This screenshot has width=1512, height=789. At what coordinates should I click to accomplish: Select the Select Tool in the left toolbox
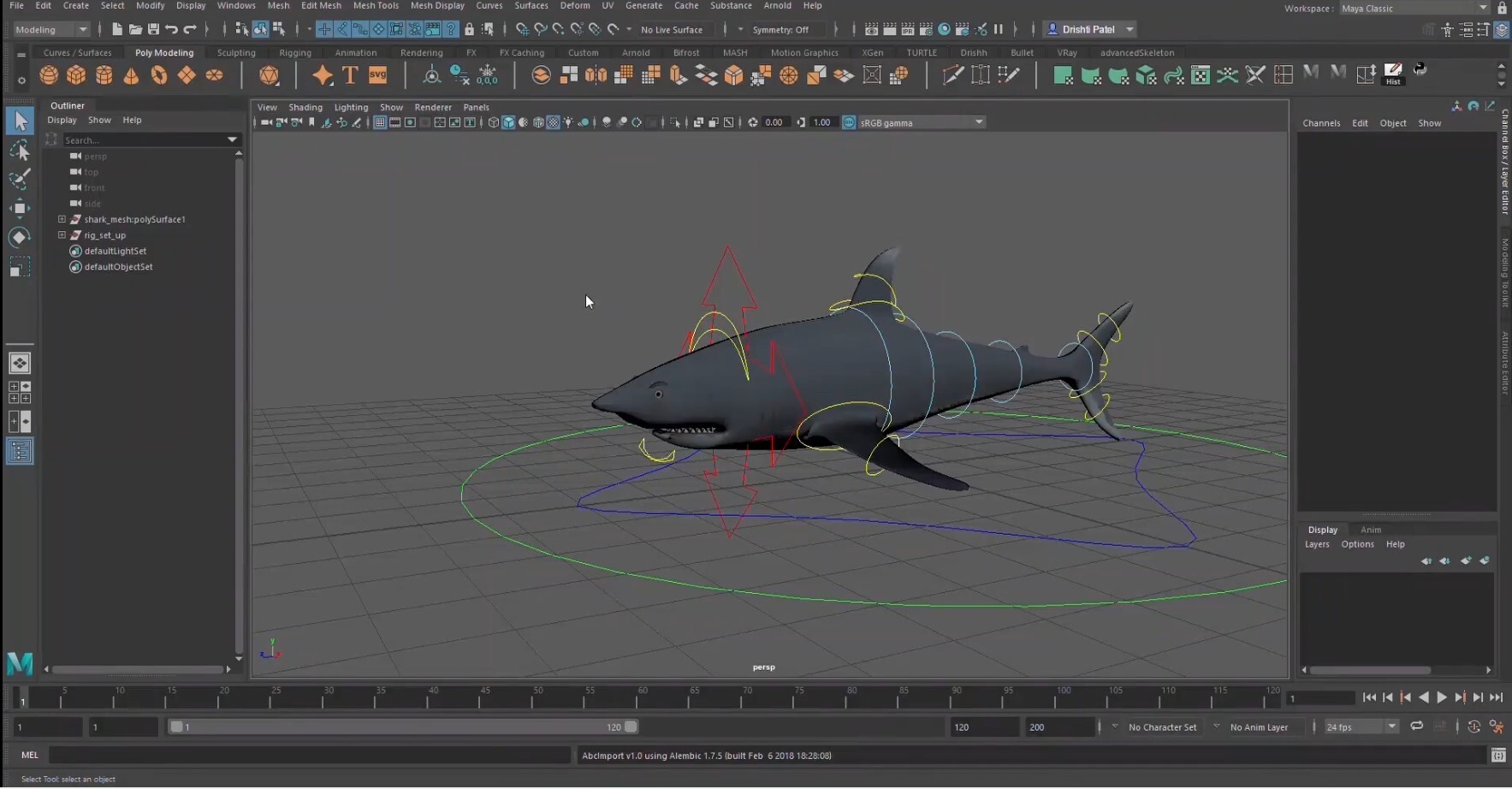tap(20, 120)
